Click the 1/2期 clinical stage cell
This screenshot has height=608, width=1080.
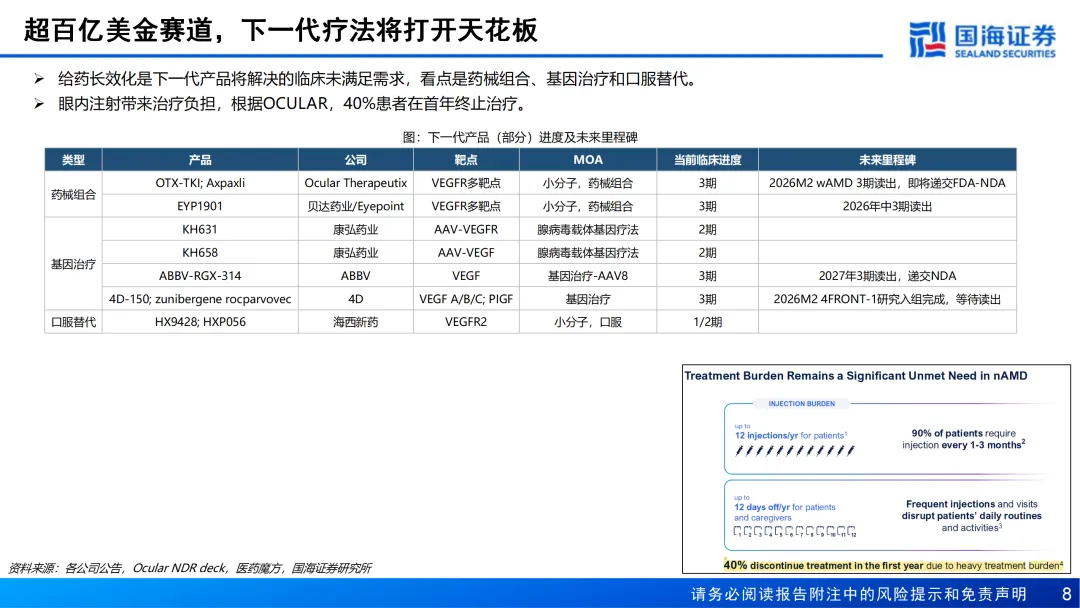point(707,322)
